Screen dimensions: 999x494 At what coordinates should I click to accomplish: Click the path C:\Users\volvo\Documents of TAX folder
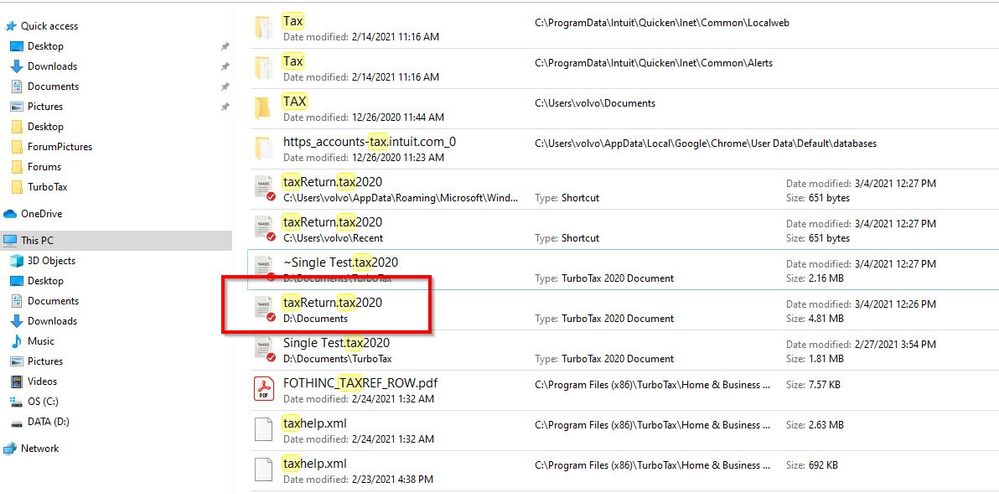(595, 103)
